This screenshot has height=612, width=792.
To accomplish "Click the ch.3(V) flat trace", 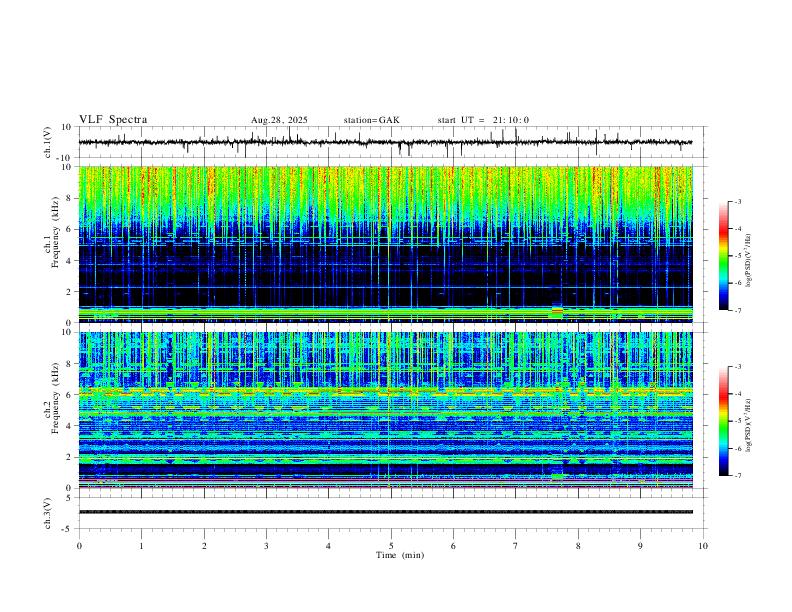I will pos(385,512).
